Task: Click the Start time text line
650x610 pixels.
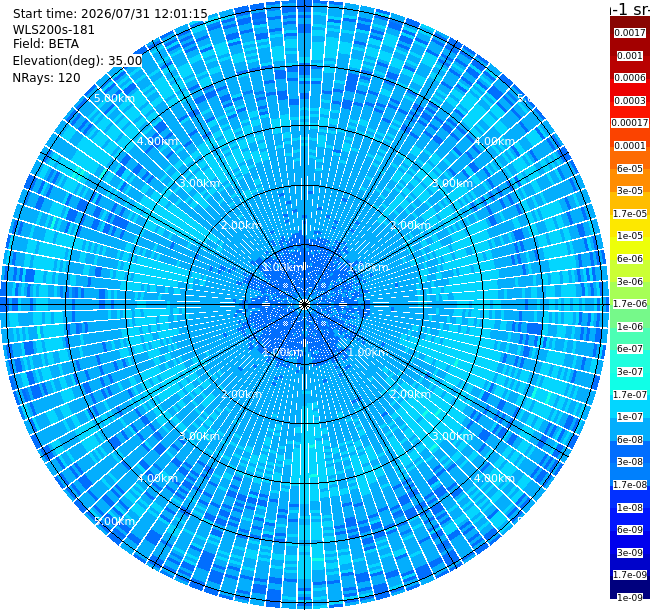Action: 110,14
